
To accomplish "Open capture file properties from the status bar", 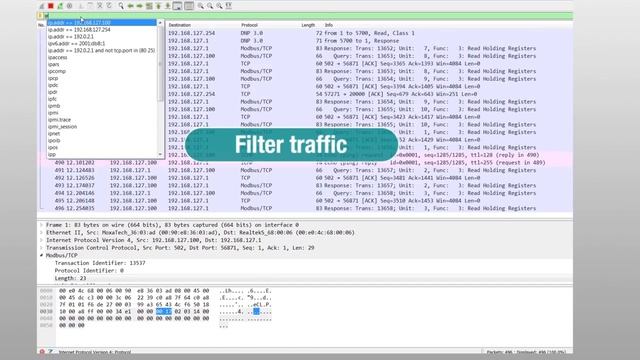I will (51, 351).
